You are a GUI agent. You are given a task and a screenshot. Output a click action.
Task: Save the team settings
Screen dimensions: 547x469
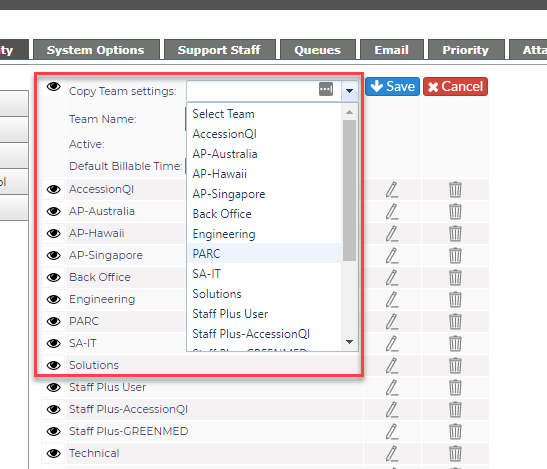point(392,87)
